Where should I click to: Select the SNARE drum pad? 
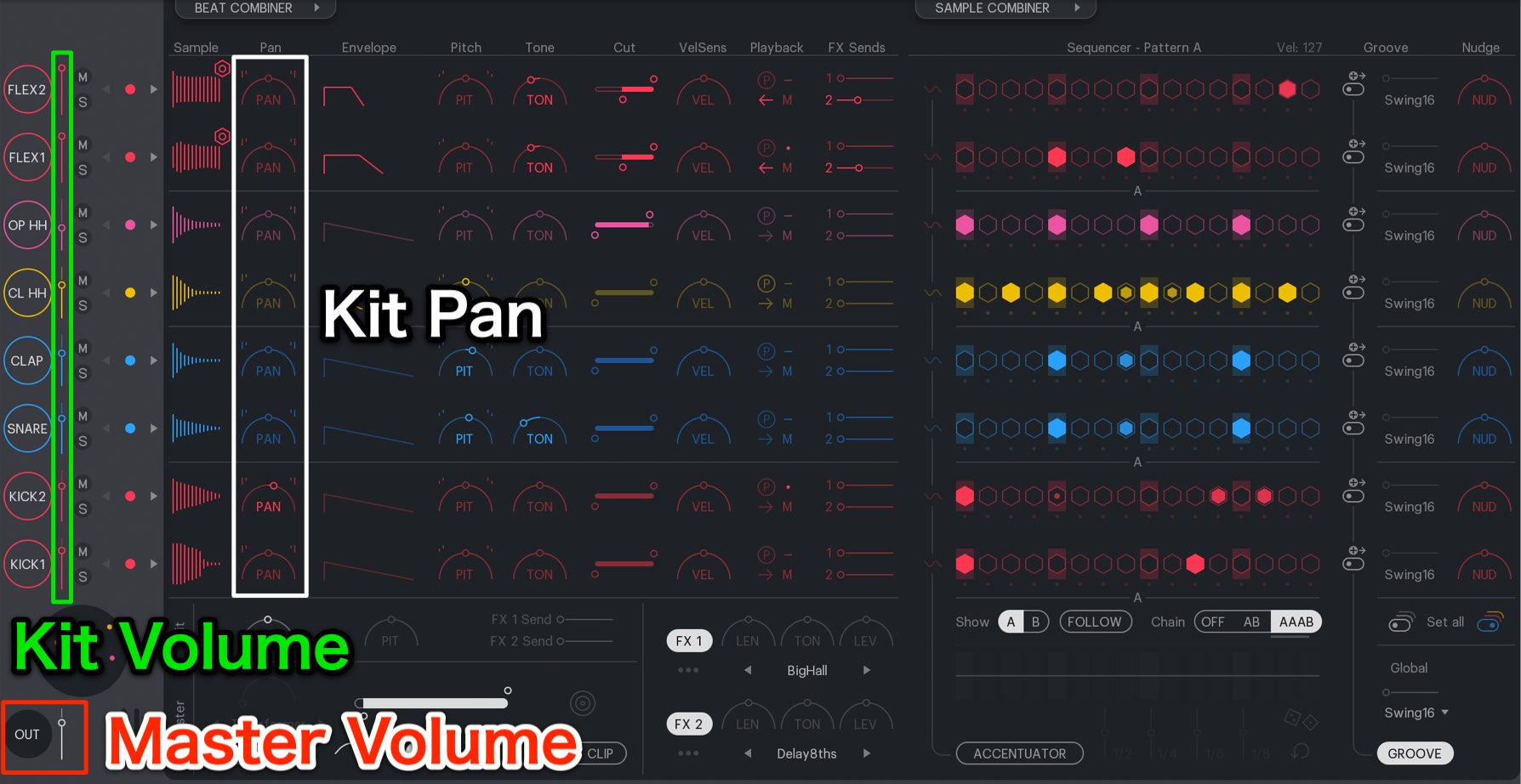tap(26, 429)
